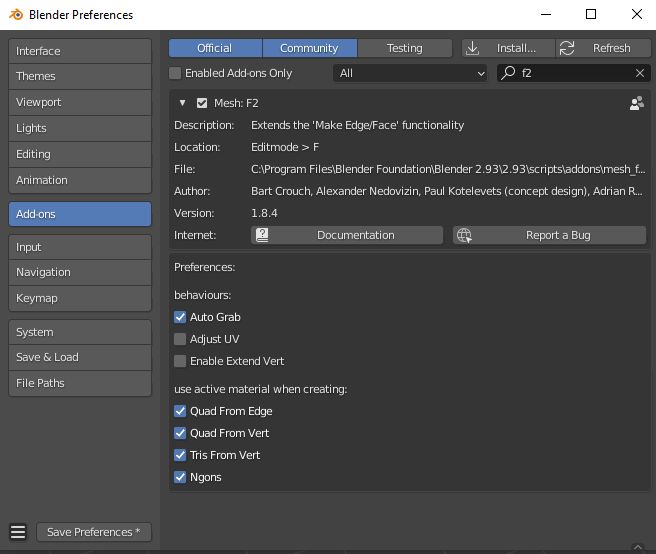Click the 'Editmode > F' location text
The width and height of the screenshot is (656, 554).
(285, 147)
